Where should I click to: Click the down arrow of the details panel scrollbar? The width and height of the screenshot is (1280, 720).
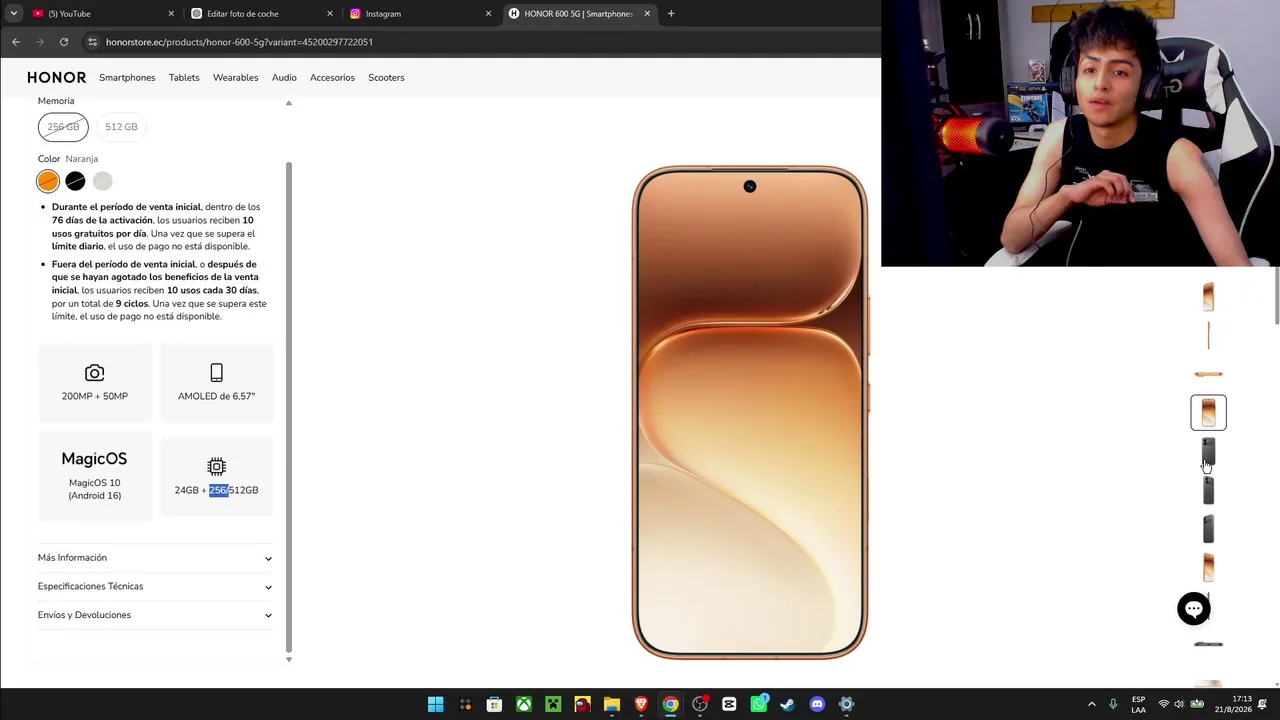coord(289,659)
